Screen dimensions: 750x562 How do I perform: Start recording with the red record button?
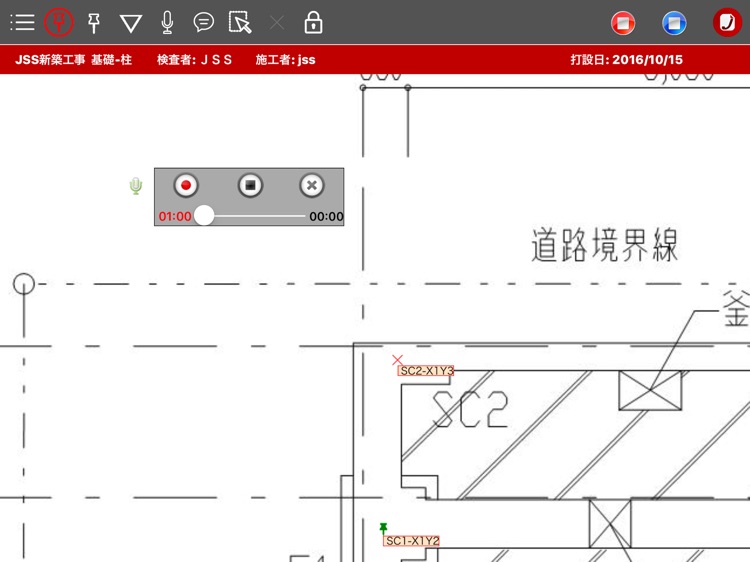186,185
